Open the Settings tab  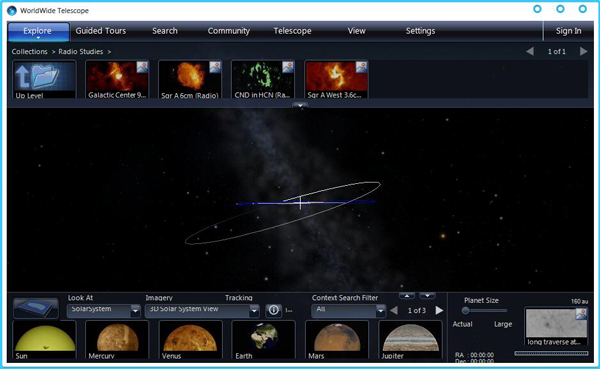tap(420, 31)
